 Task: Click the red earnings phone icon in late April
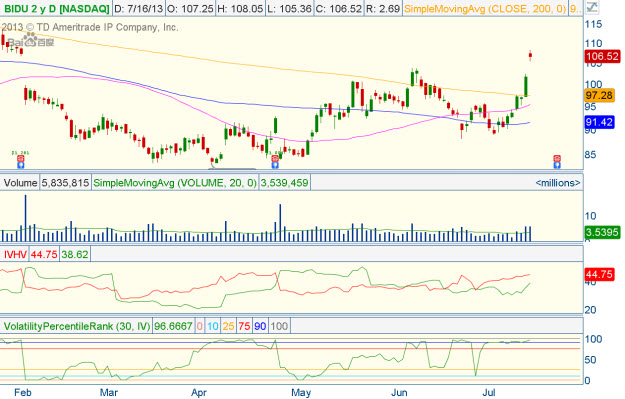(275, 159)
